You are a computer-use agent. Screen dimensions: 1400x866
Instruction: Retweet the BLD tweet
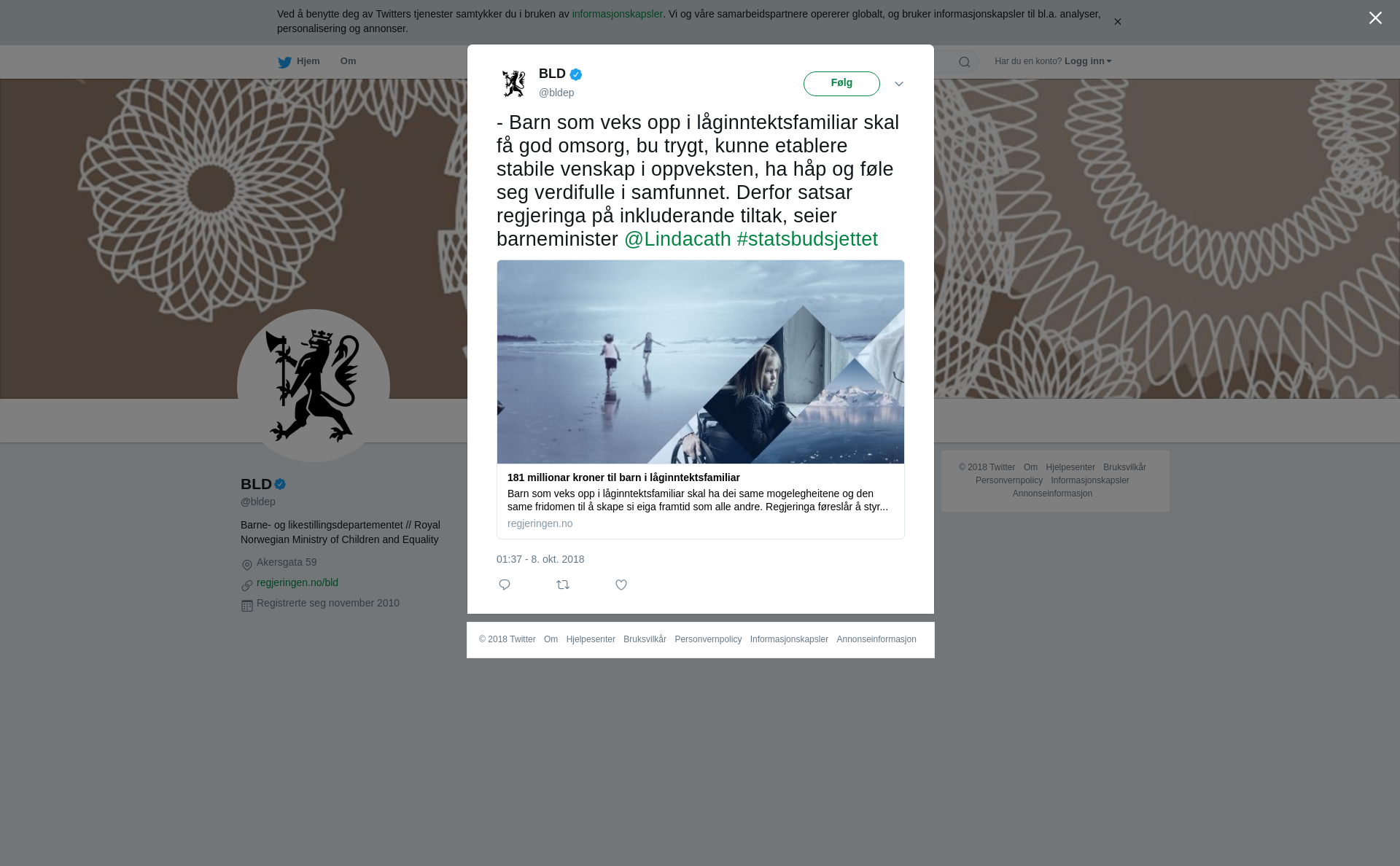(x=563, y=585)
